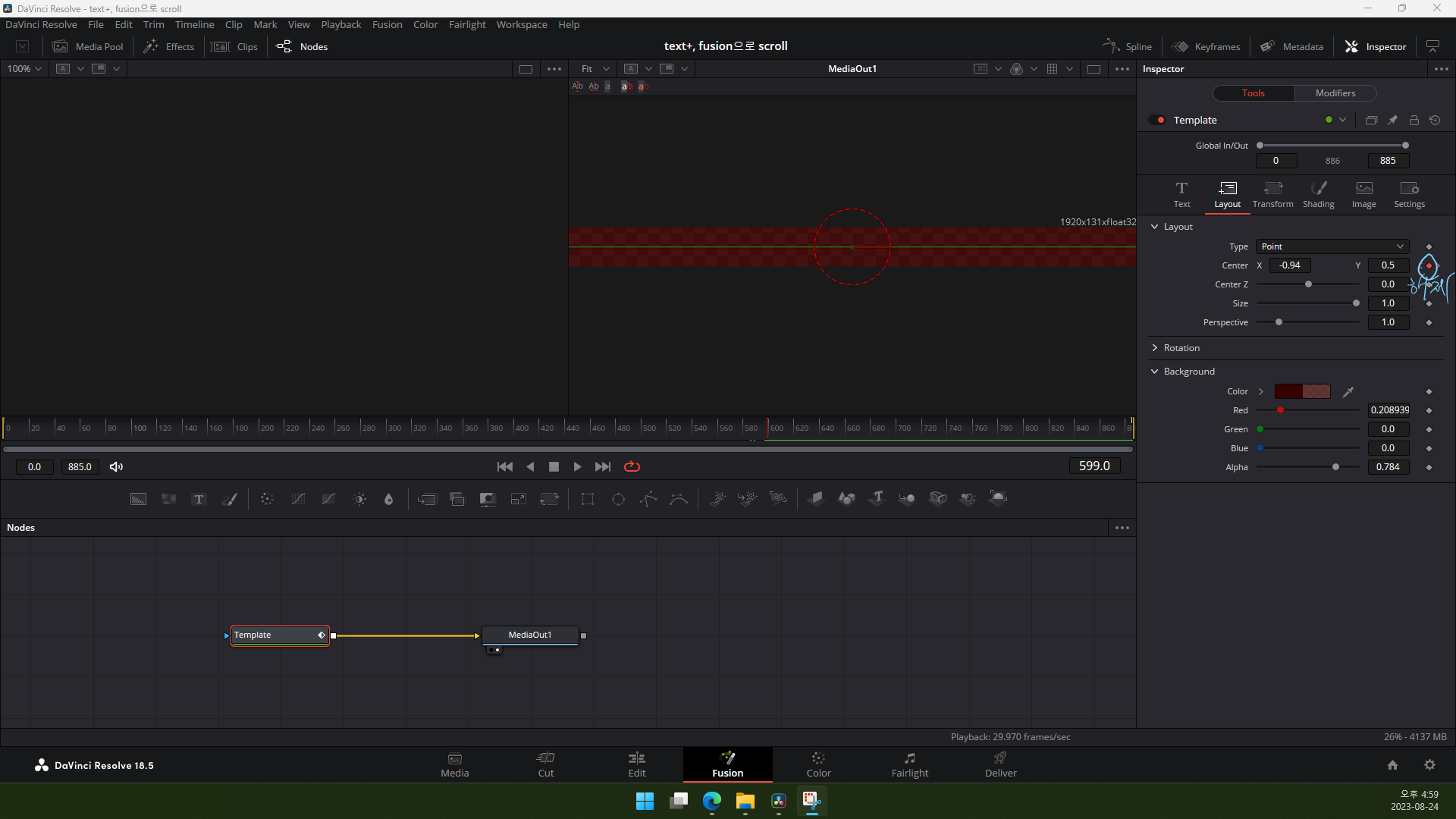Open the Type dropdown showing Point

click(x=1332, y=246)
